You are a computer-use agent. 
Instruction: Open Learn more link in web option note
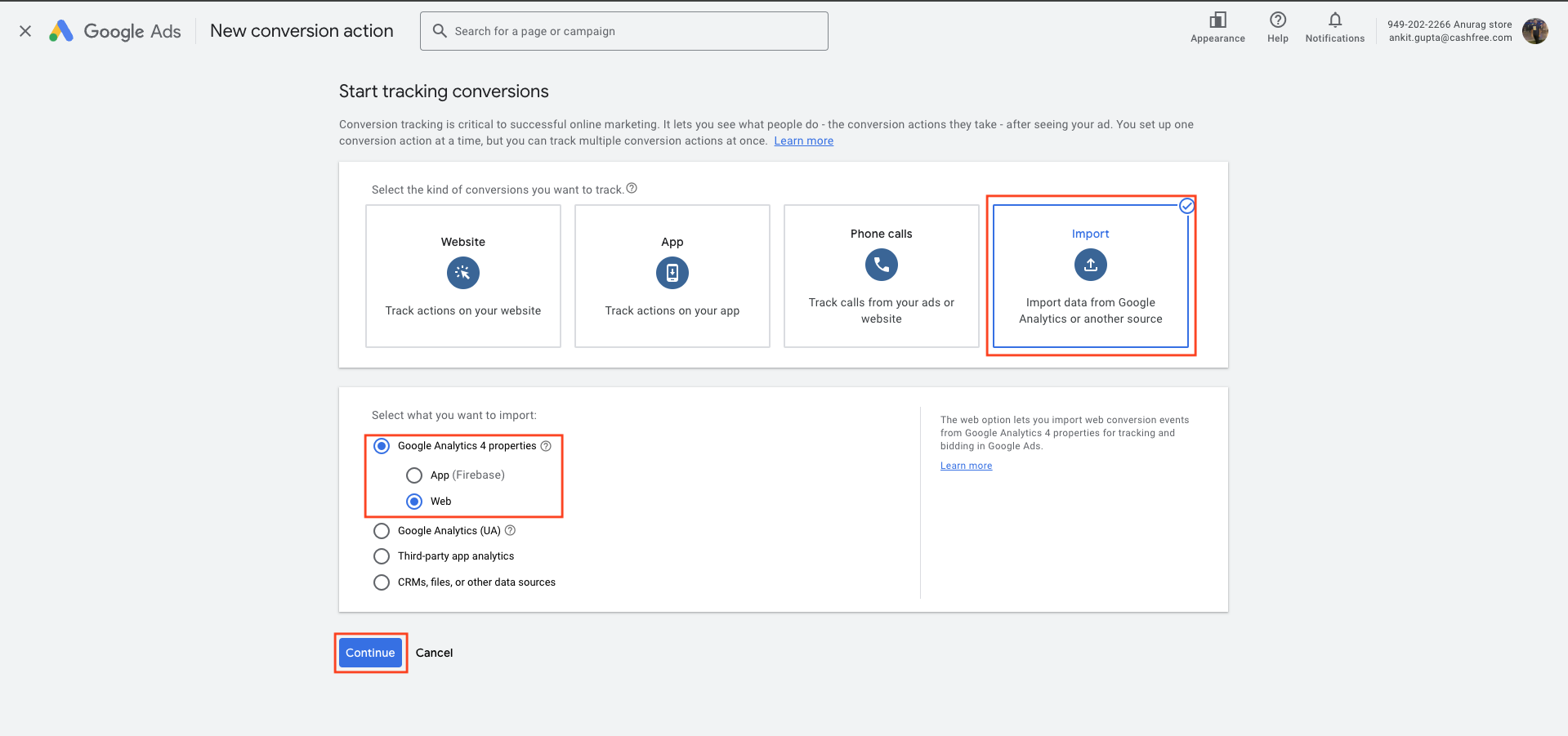pos(966,466)
